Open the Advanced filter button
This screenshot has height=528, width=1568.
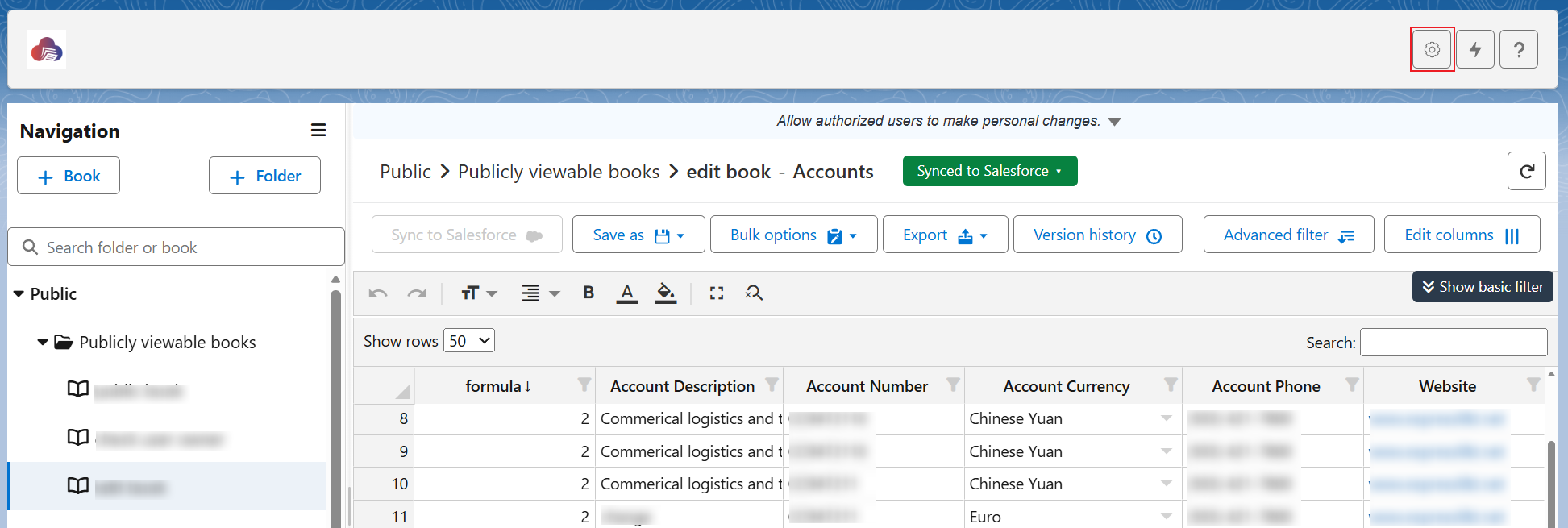pyautogui.click(x=1287, y=235)
